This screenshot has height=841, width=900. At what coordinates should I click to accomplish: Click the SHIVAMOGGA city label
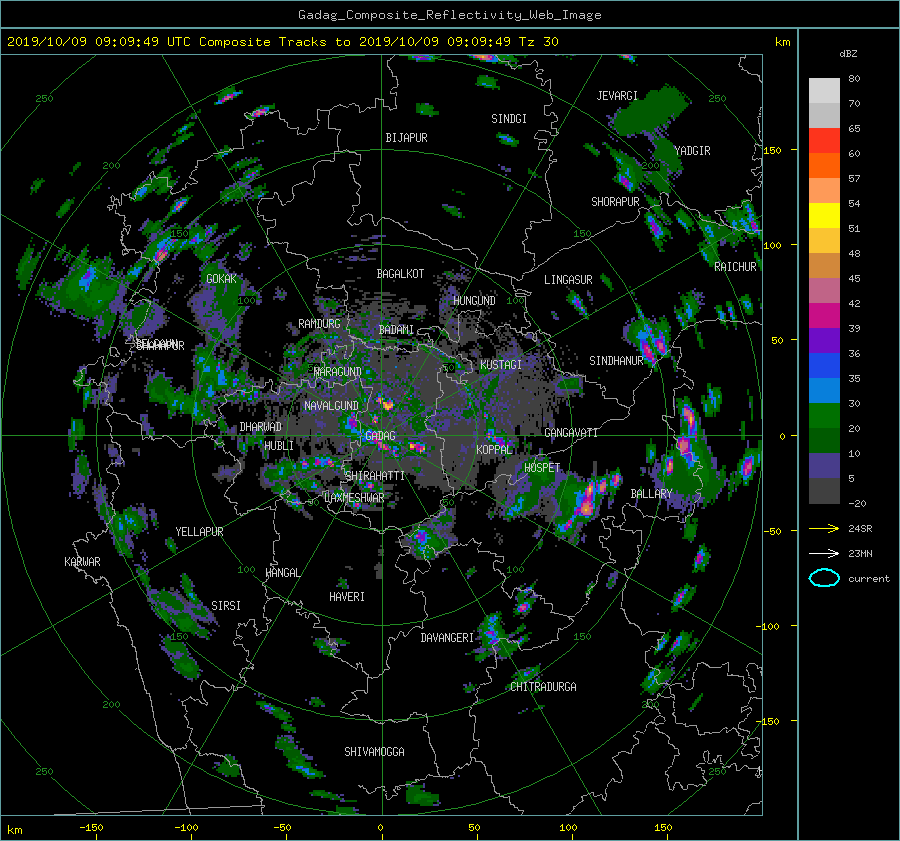coord(374,751)
